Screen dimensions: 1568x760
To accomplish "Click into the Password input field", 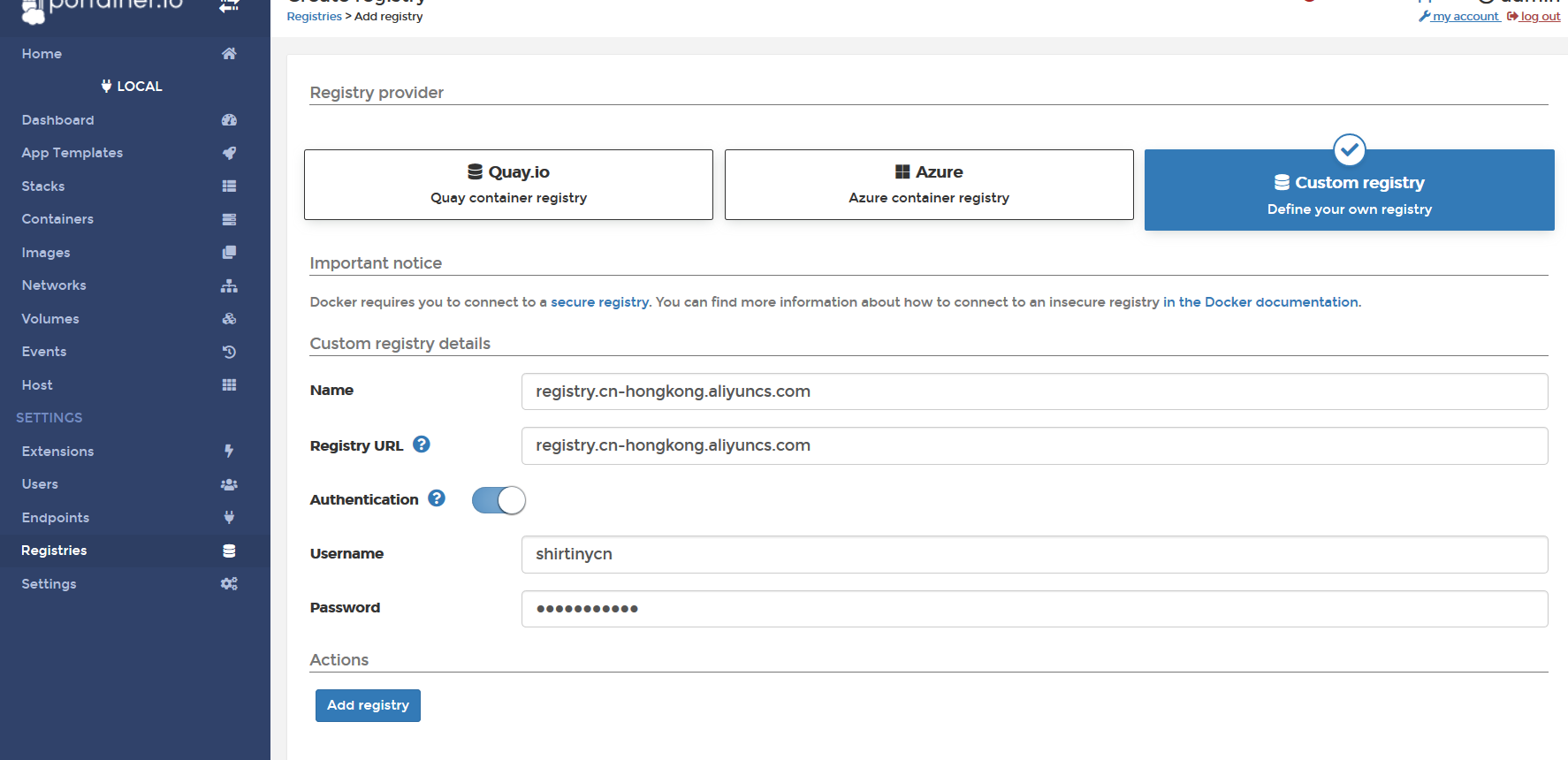I will pyautogui.click(x=1034, y=609).
